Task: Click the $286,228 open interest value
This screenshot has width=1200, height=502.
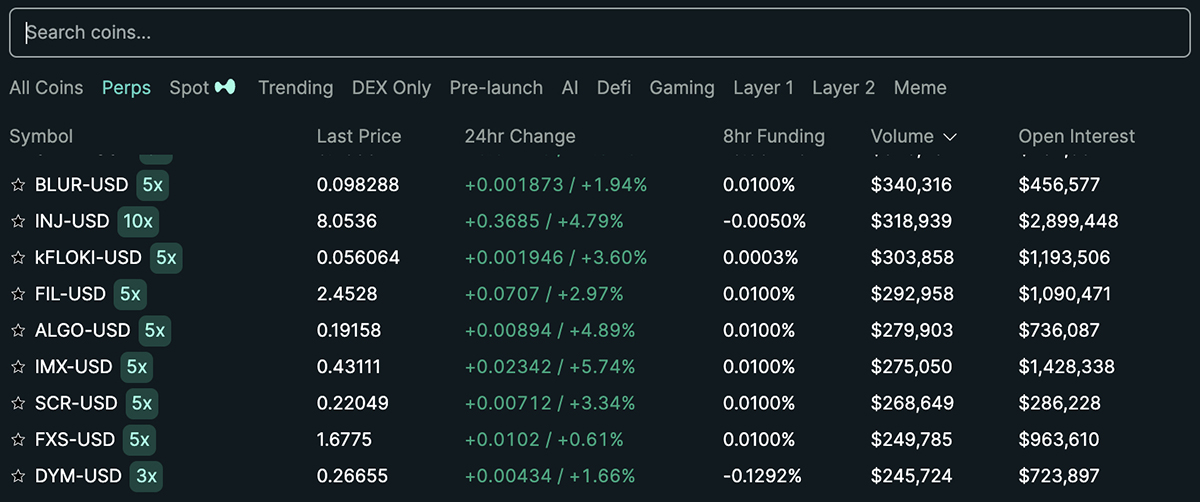Action: 1059,403
